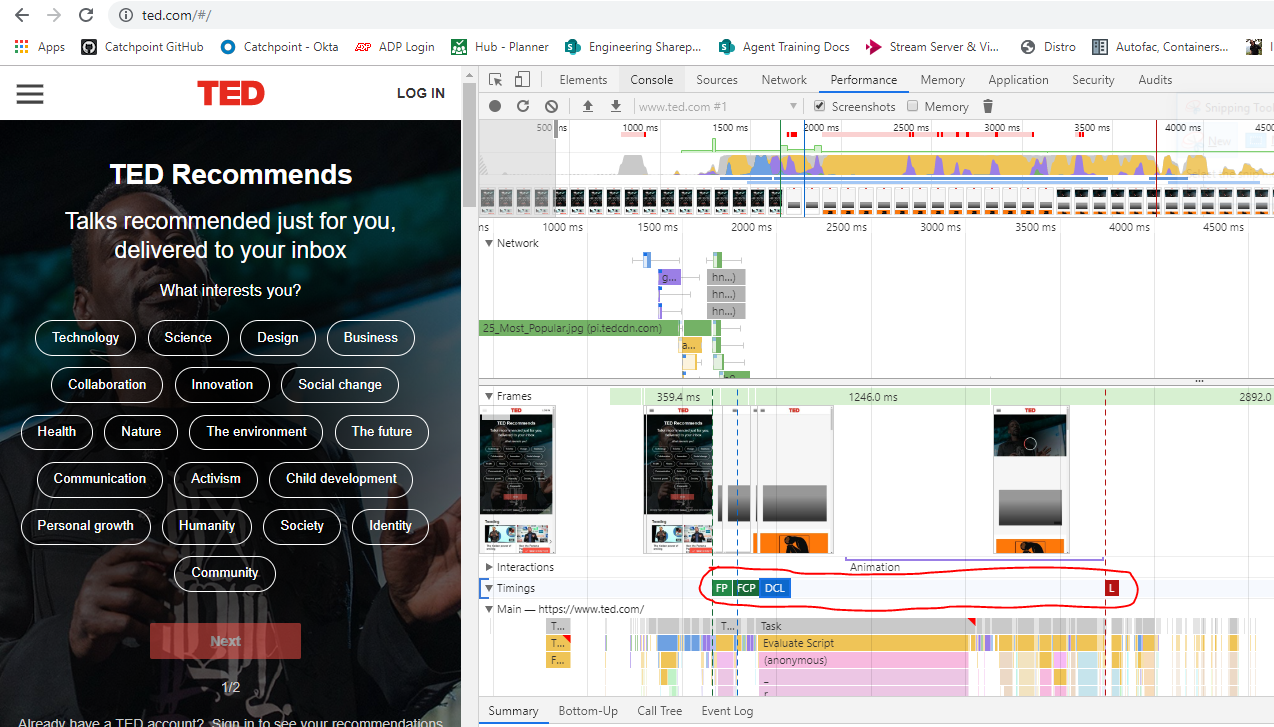Open the Hub - Planner bookmark
The height and width of the screenshot is (727, 1274).
pos(500,46)
